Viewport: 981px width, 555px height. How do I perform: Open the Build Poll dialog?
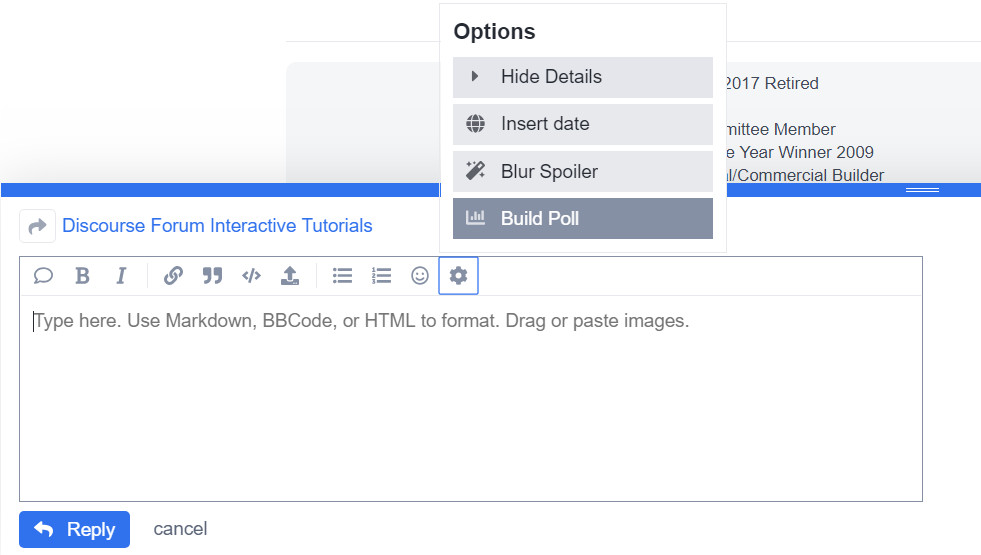click(x=582, y=219)
